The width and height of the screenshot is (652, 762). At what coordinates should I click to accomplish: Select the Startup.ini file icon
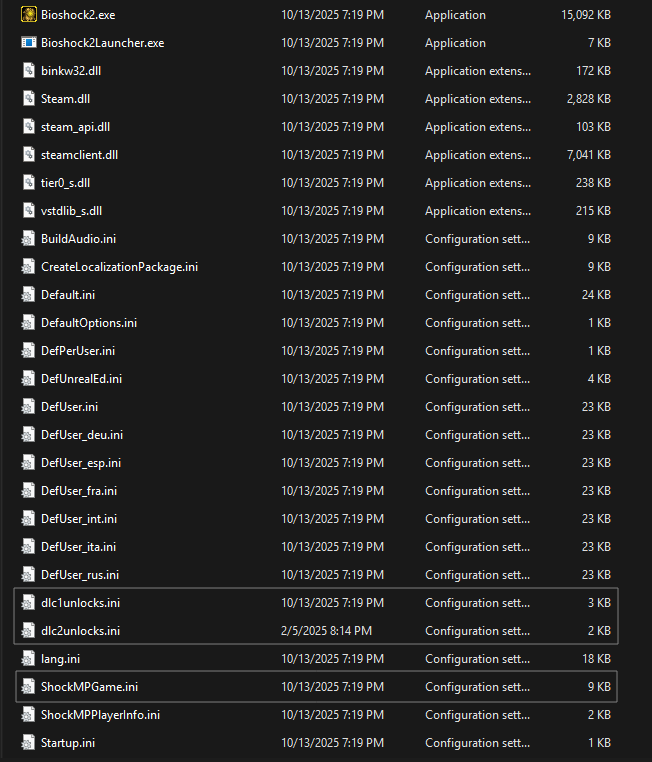(28, 743)
